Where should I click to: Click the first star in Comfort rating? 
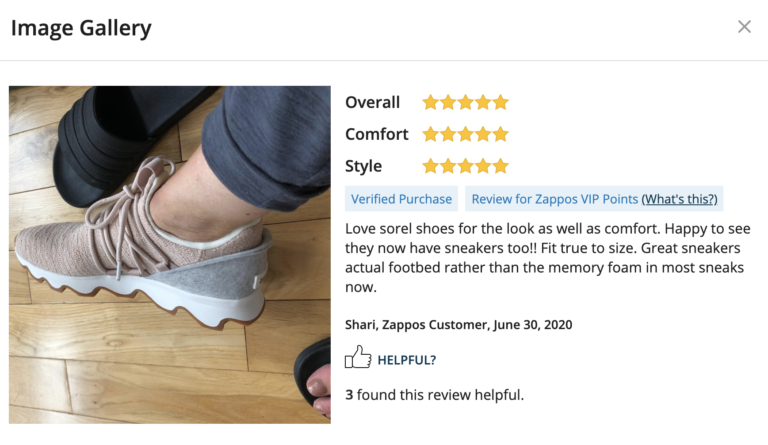(x=431, y=134)
